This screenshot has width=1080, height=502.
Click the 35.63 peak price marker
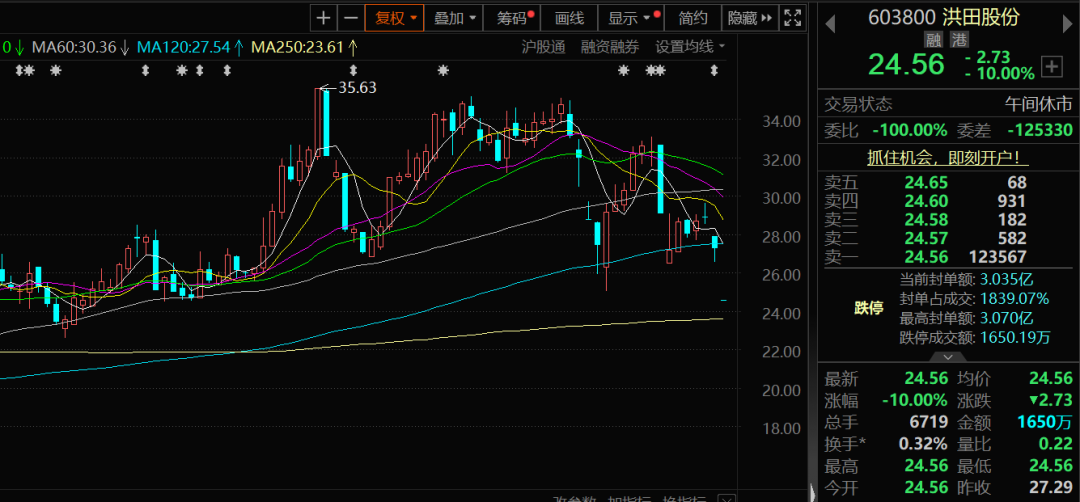tap(357, 88)
